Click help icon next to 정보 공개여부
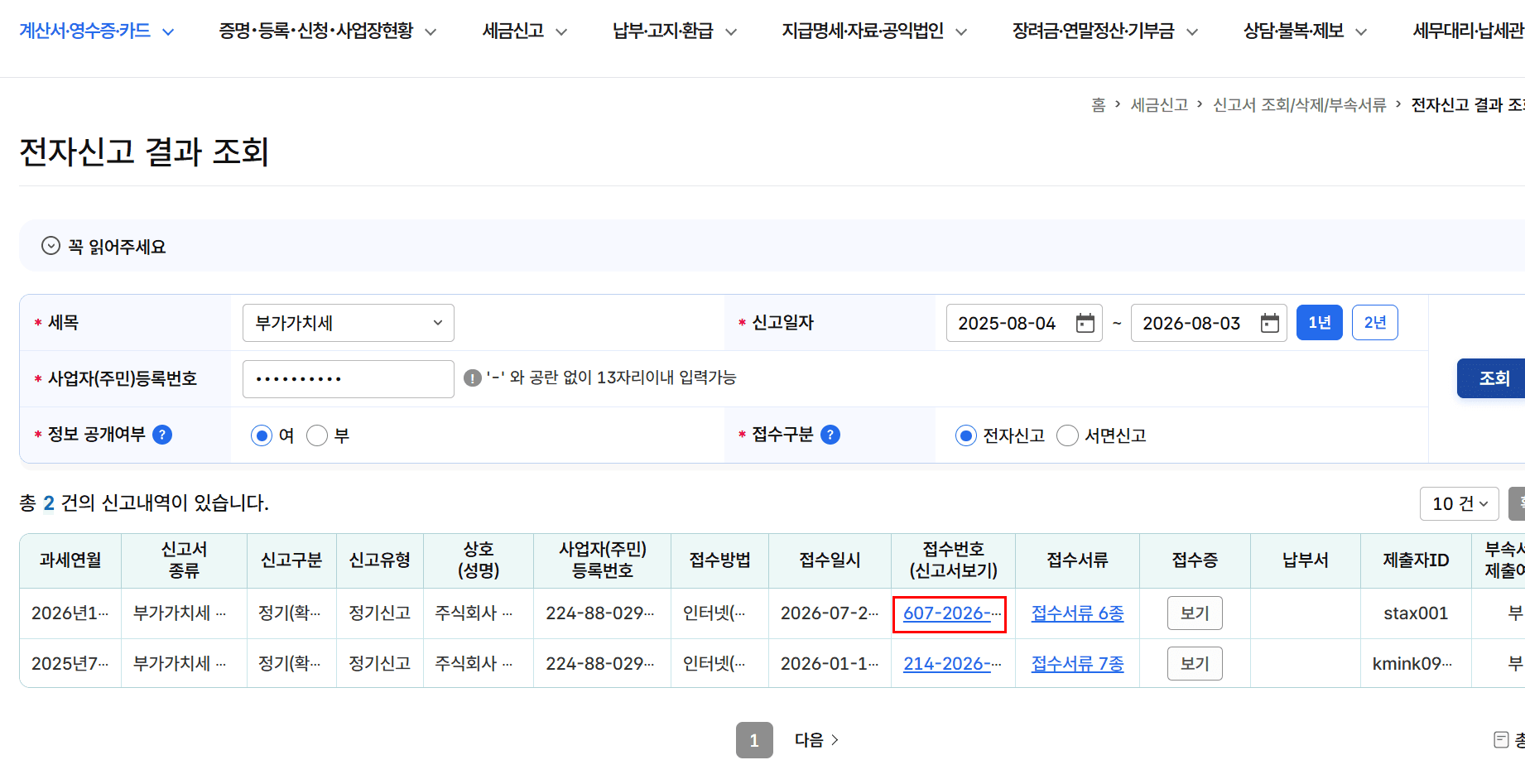The image size is (1525, 784). tap(163, 435)
